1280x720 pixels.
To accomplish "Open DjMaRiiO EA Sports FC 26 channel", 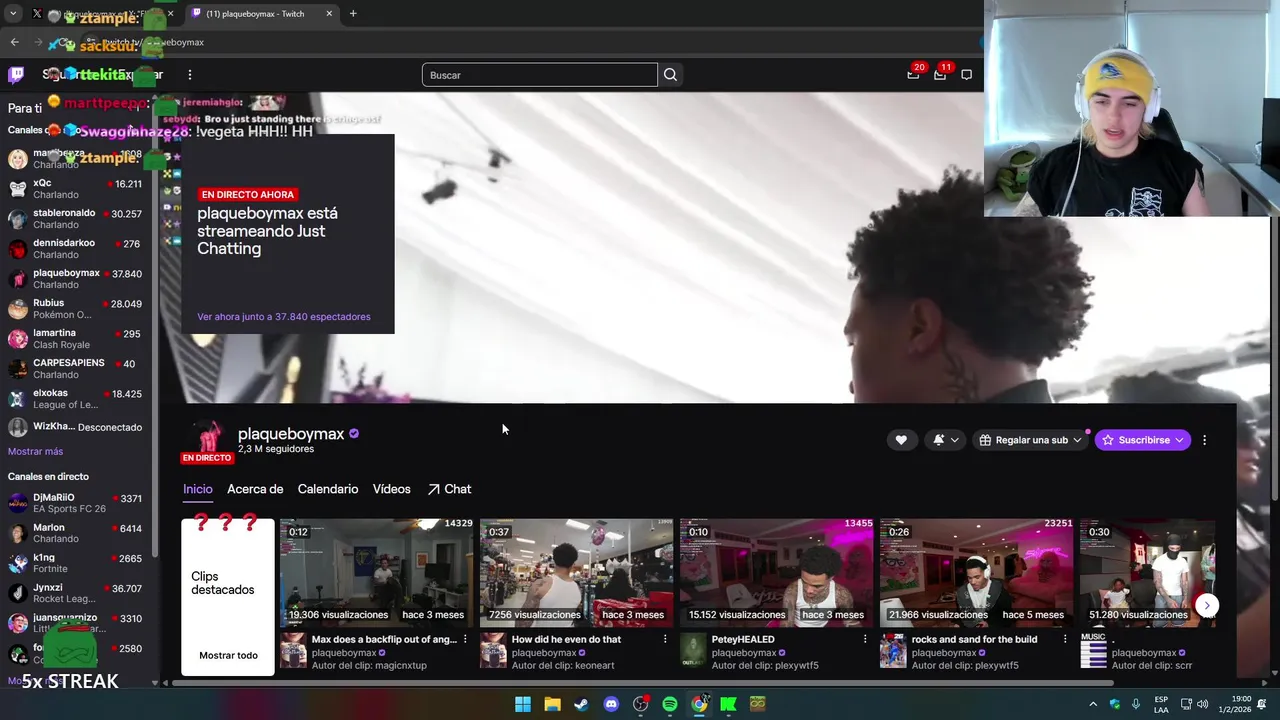I will [x=76, y=503].
